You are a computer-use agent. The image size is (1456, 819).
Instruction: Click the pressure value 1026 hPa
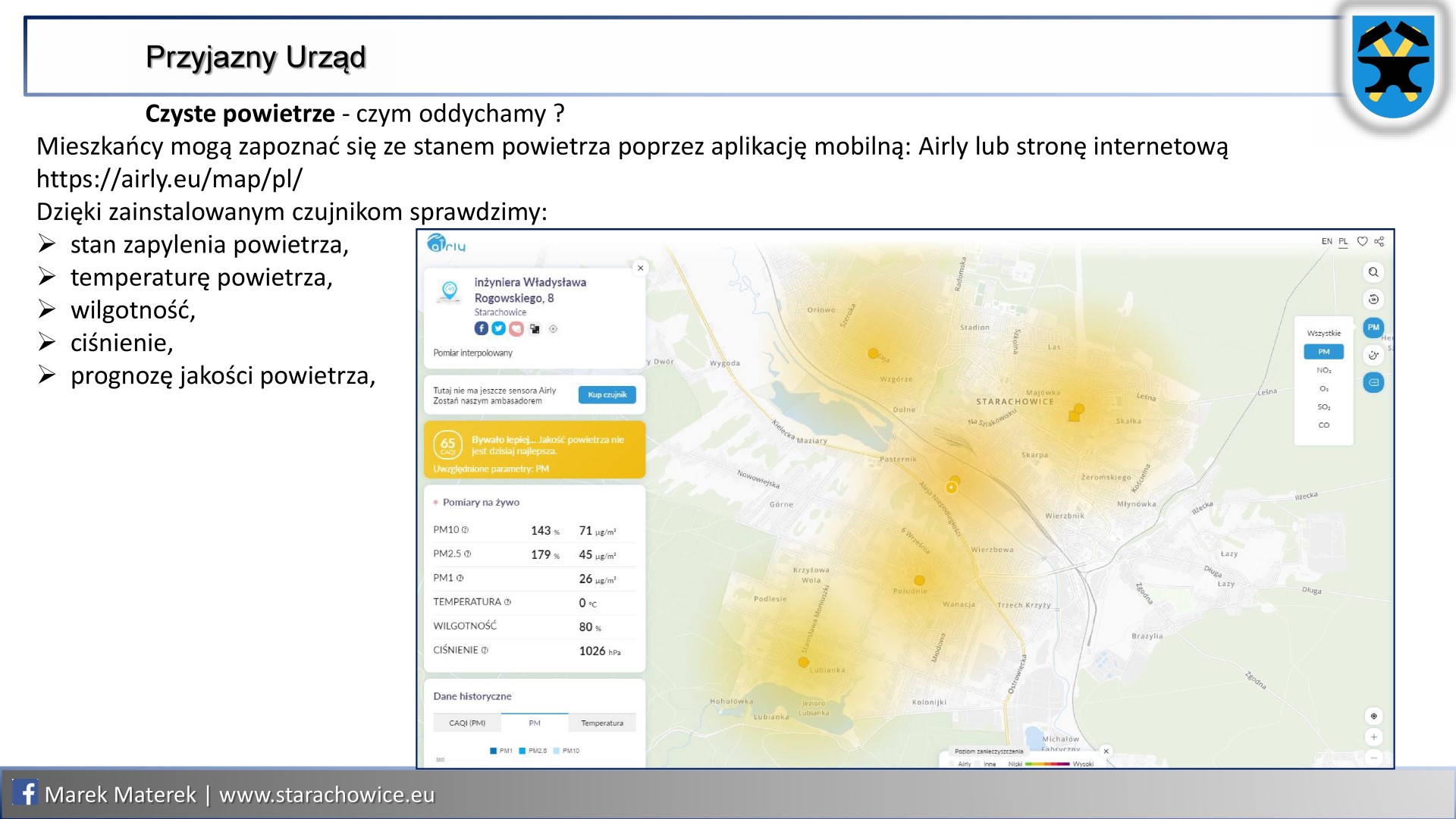(x=600, y=651)
